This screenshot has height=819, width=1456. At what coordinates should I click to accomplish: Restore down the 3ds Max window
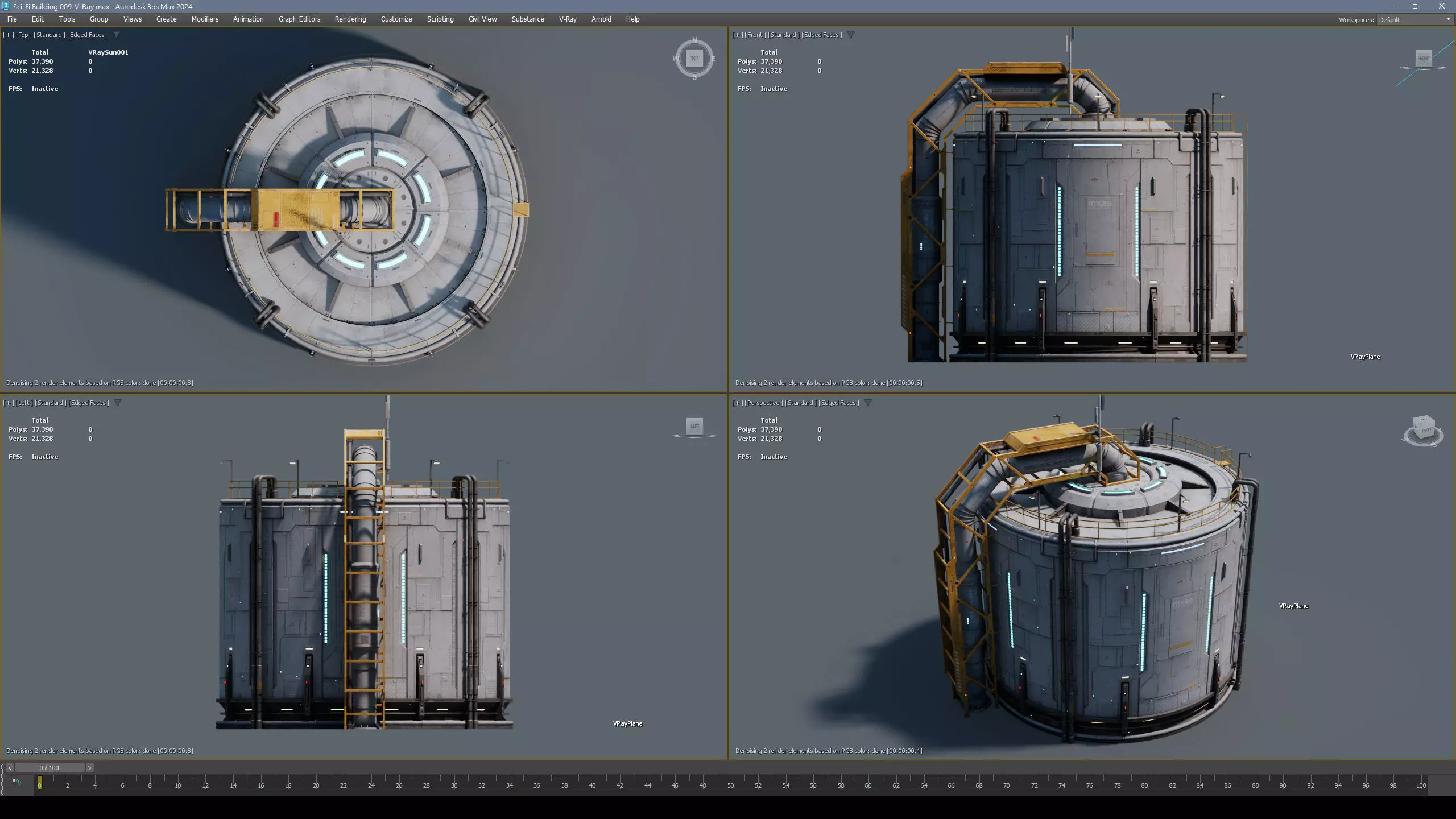[x=1416, y=6]
